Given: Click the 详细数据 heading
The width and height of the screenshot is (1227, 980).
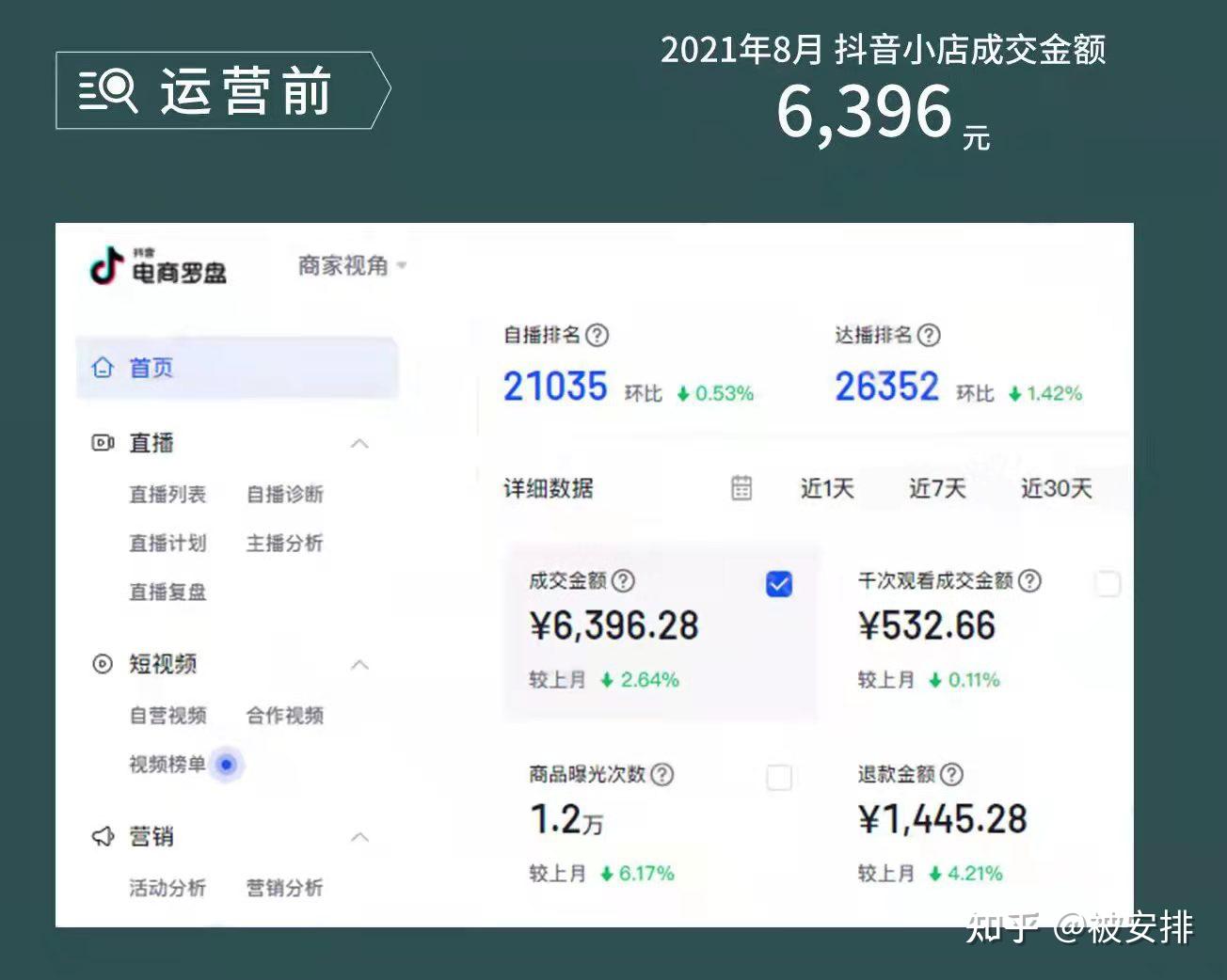Looking at the screenshot, I should tap(549, 489).
